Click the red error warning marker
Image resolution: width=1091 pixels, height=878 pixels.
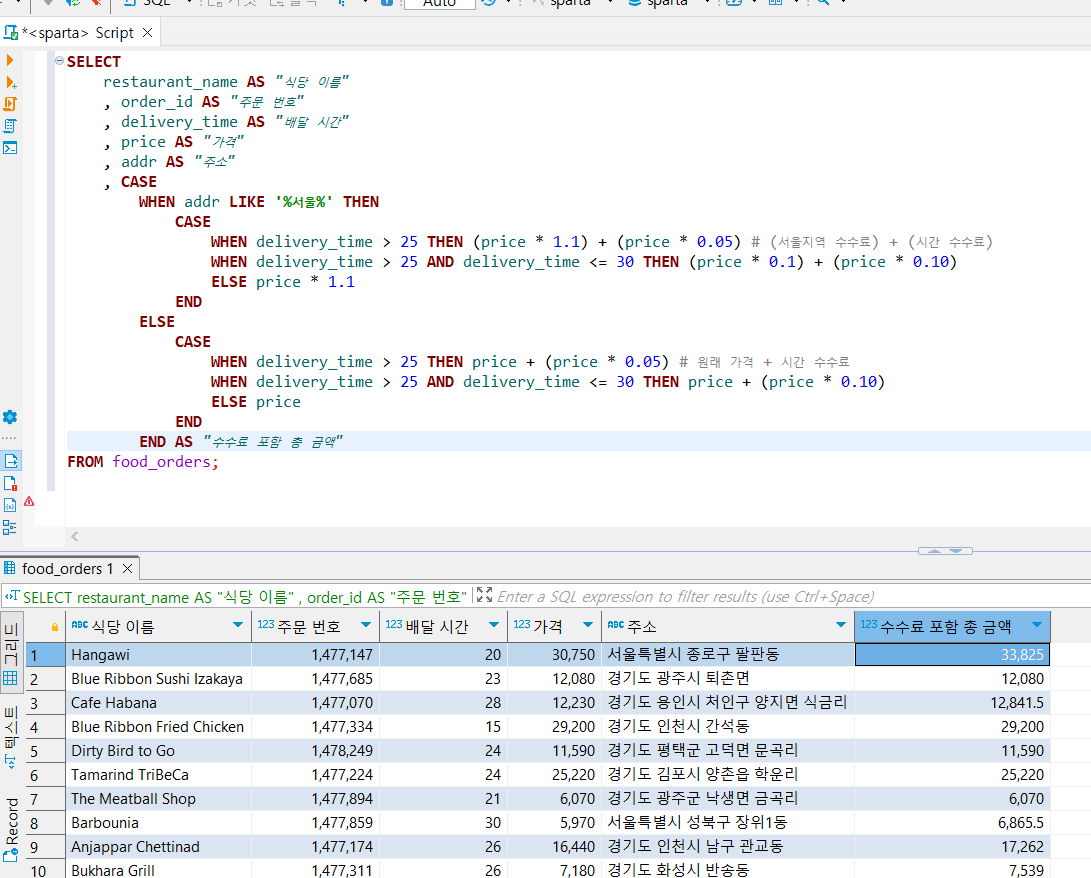[29, 501]
